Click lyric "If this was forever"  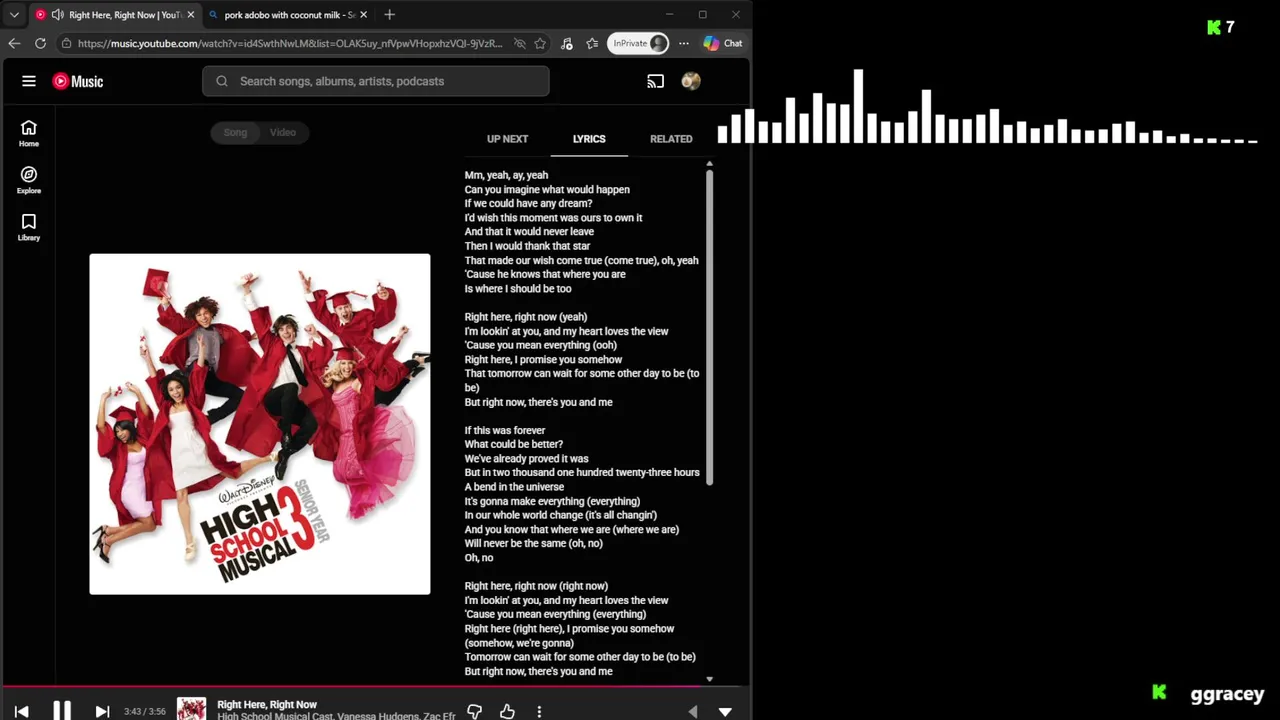505,430
